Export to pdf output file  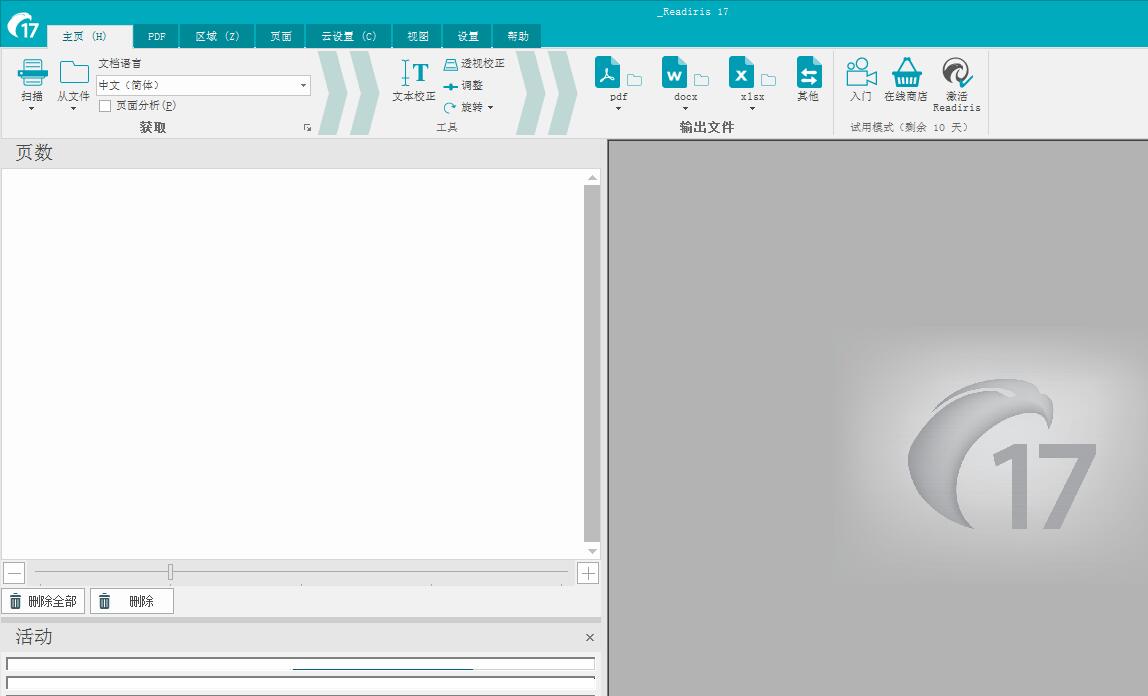(x=608, y=73)
